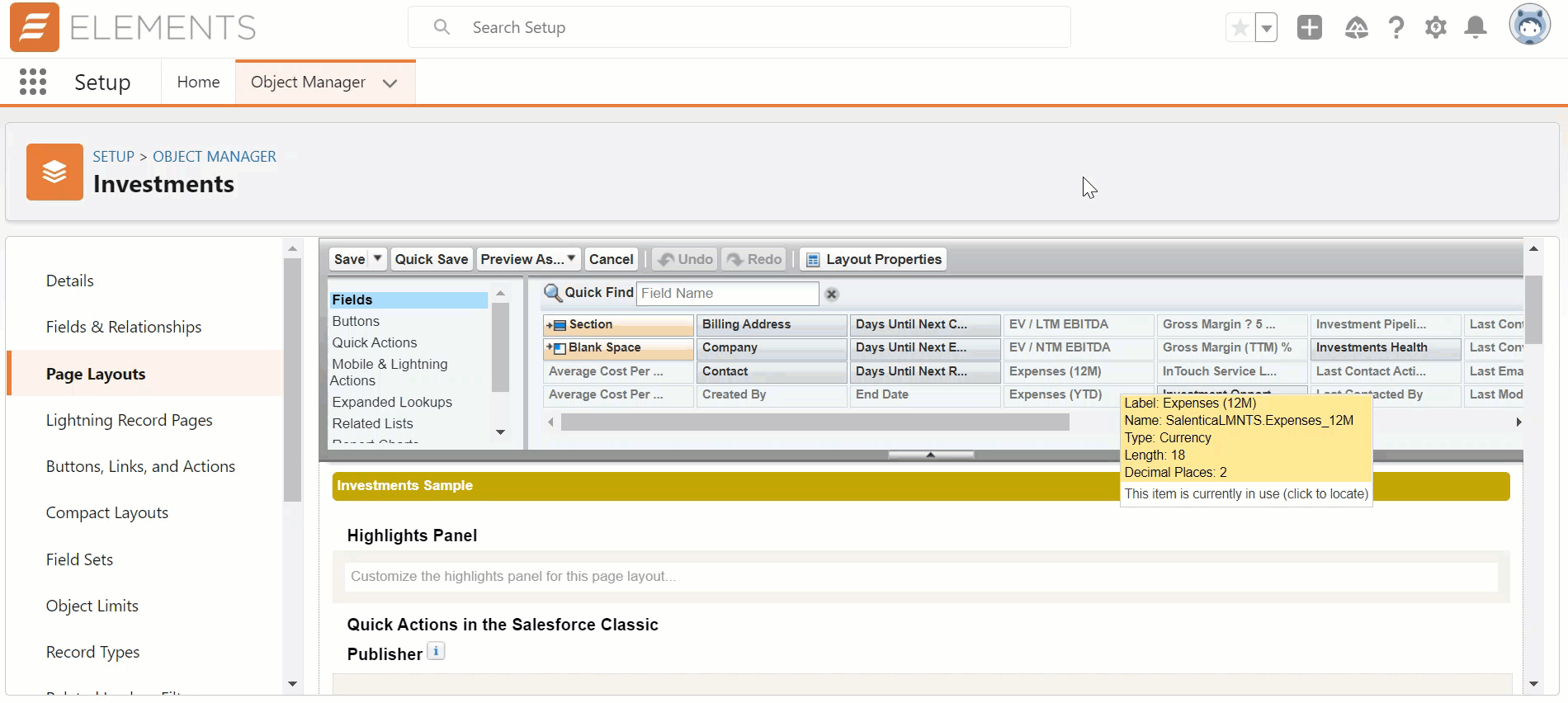Select Fields & Relationships in sidebar
Image resolution: width=1568 pixels, height=703 pixels.
(124, 327)
